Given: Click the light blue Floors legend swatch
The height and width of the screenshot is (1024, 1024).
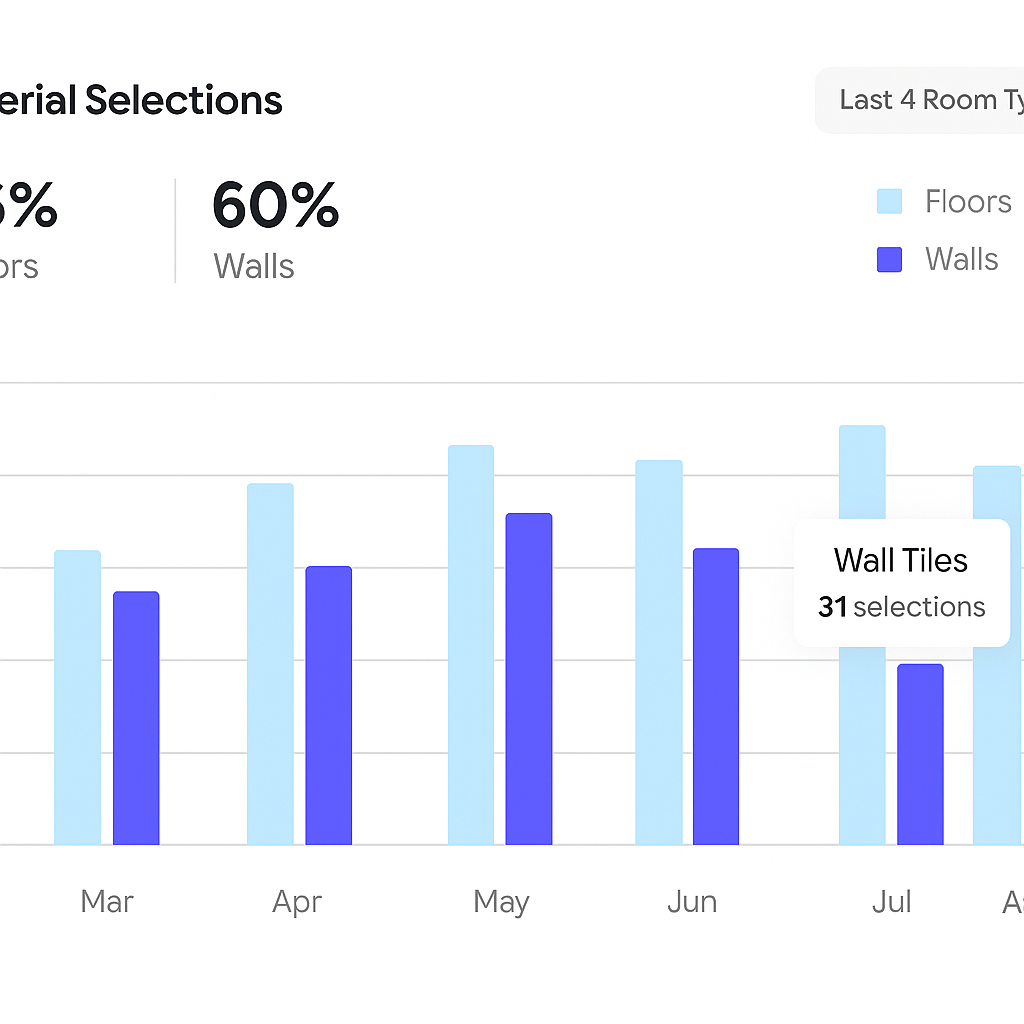Looking at the screenshot, I should tap(889, 202).
